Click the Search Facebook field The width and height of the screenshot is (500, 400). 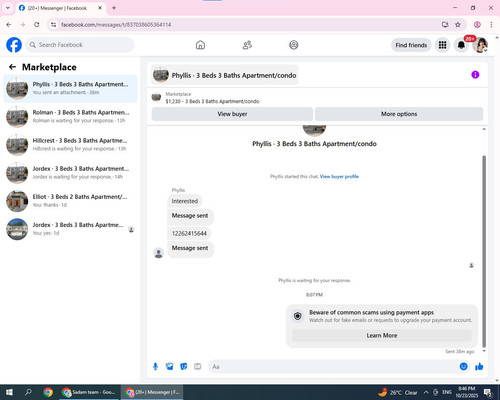pyautogui.click(x=80, y=45)
